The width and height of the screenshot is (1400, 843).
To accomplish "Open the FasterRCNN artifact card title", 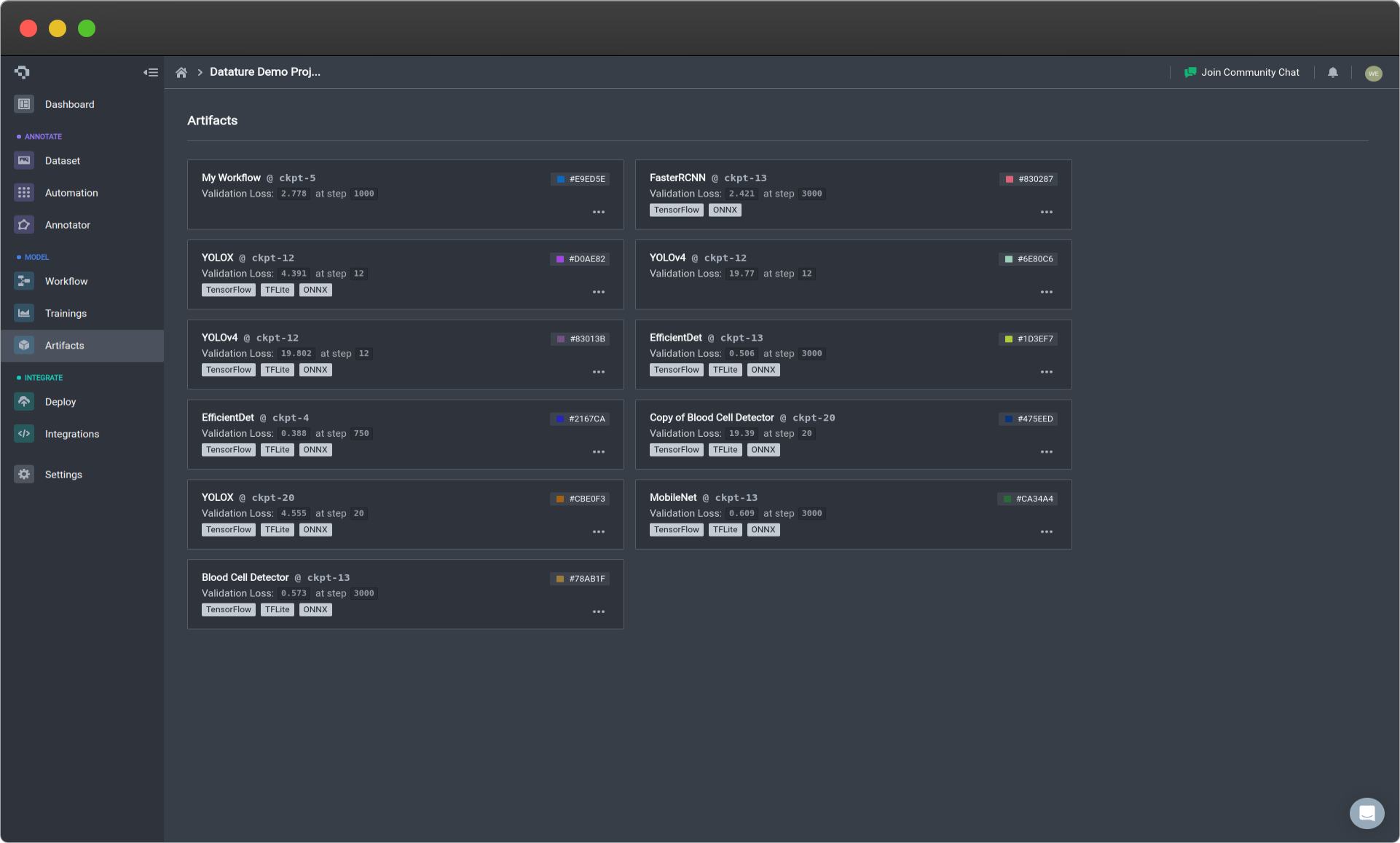I will [677, 178].
